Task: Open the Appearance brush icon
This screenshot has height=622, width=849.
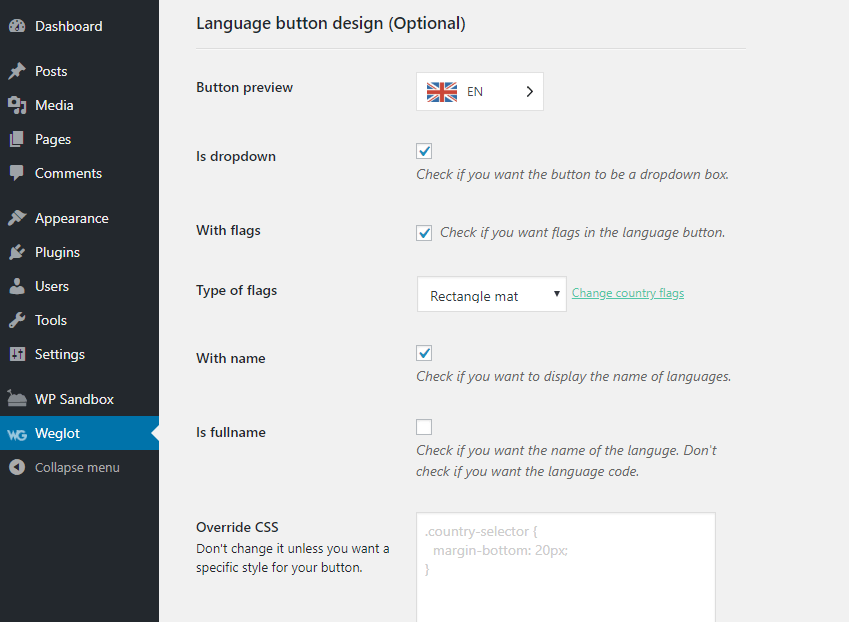Action: pyautogui.click(x=16, y=217)
